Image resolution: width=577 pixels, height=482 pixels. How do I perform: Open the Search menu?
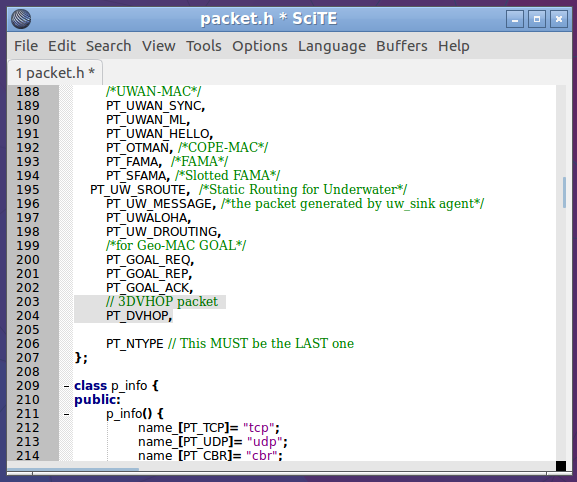(109, 46)
